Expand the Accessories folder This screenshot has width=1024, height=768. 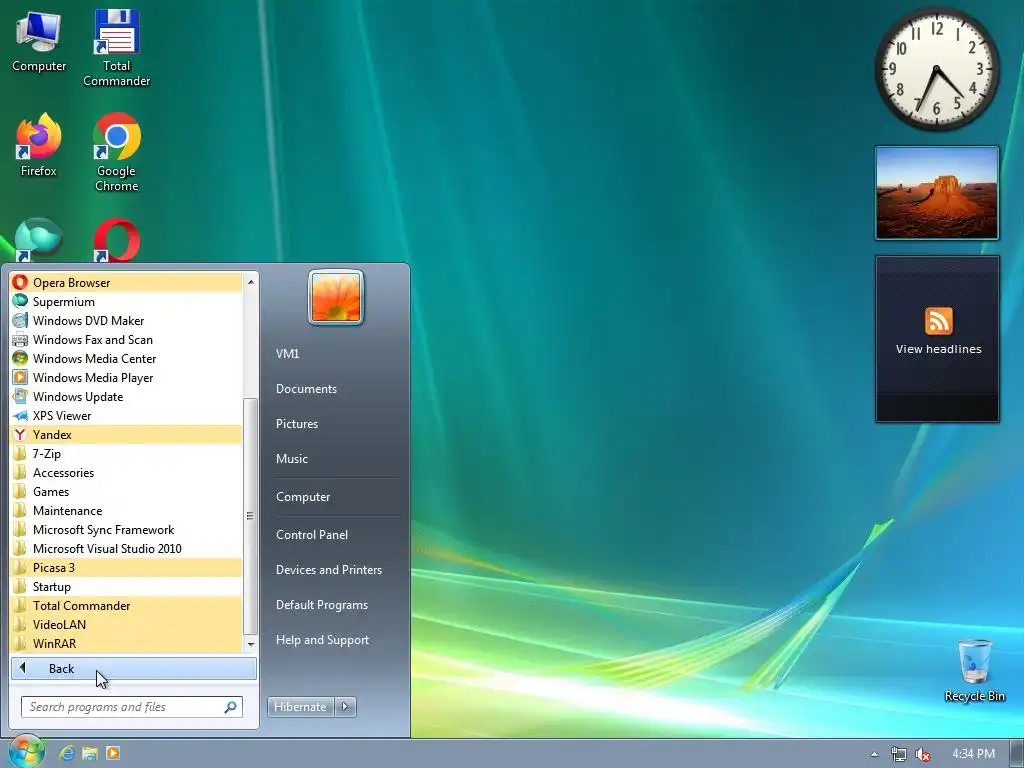(126, 473)
